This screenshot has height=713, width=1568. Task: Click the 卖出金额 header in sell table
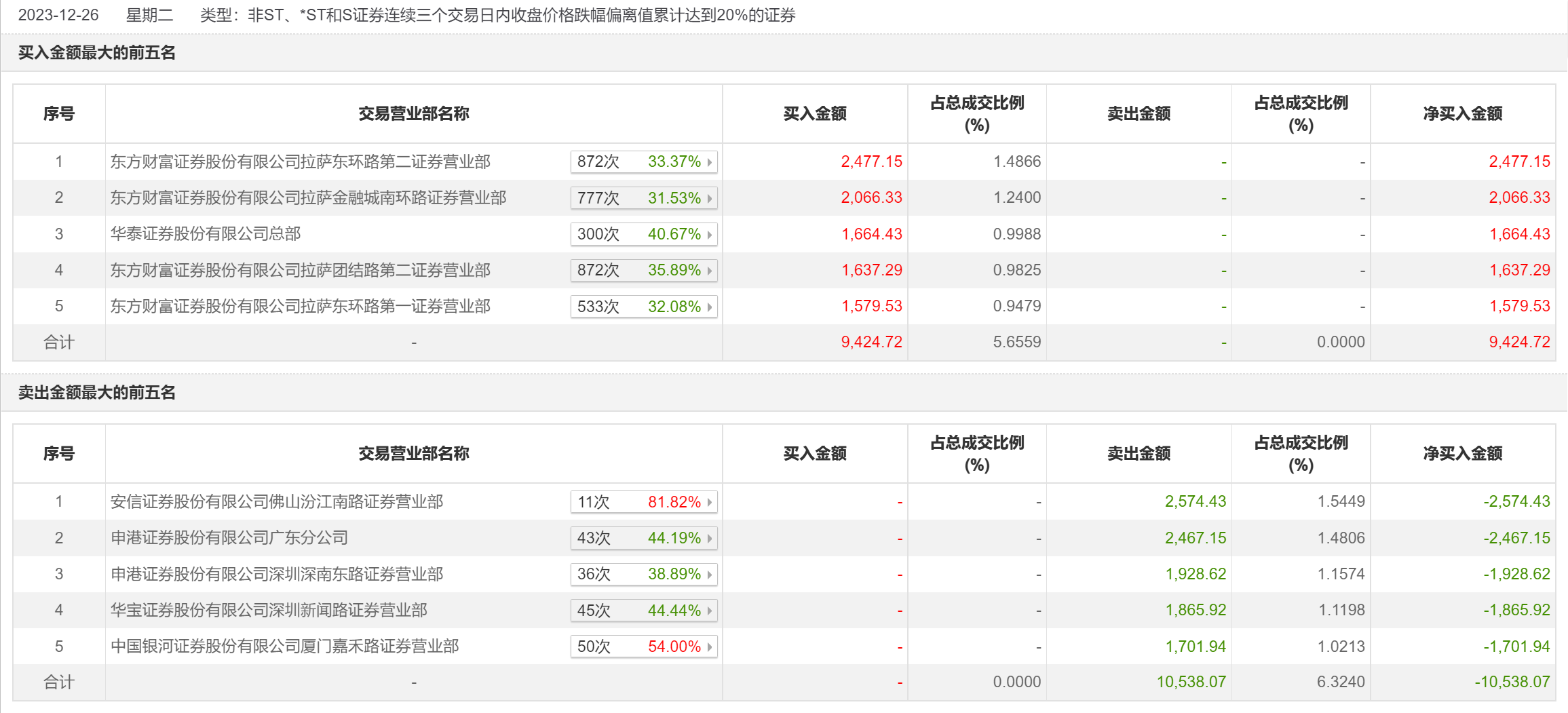click(x=1139, y=453)
